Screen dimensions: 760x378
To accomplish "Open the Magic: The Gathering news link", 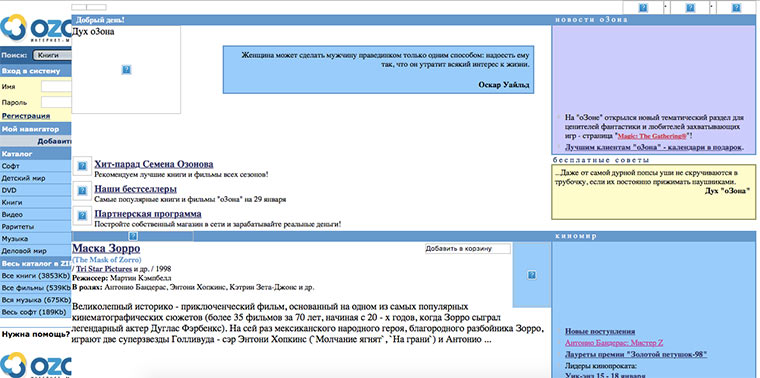I will click(653, 137).
